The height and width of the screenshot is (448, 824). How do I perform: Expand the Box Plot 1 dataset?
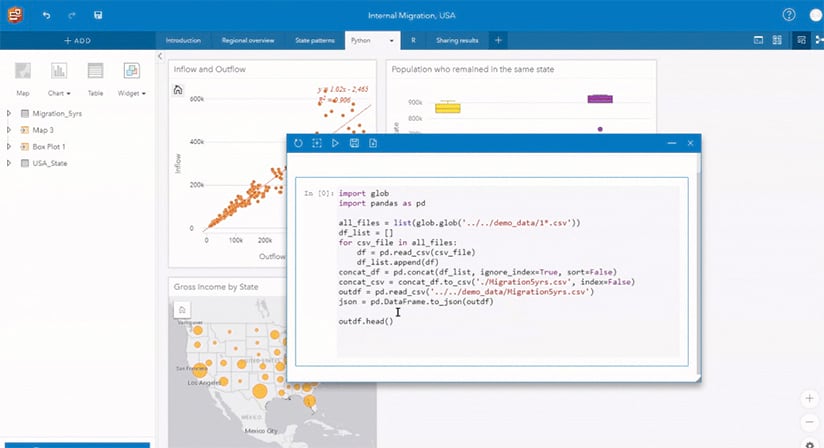8,147
